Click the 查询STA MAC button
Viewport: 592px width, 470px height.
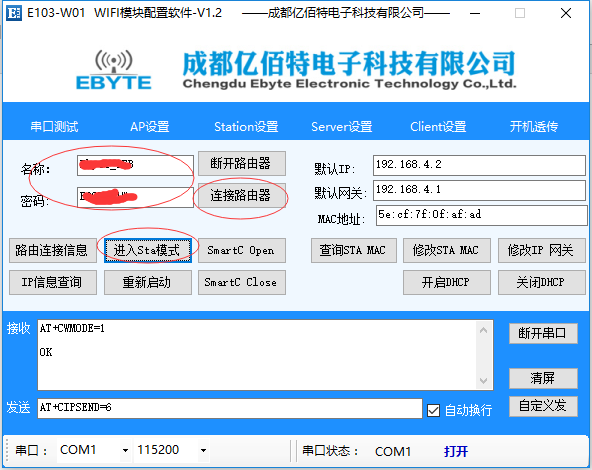pos(354,250)
